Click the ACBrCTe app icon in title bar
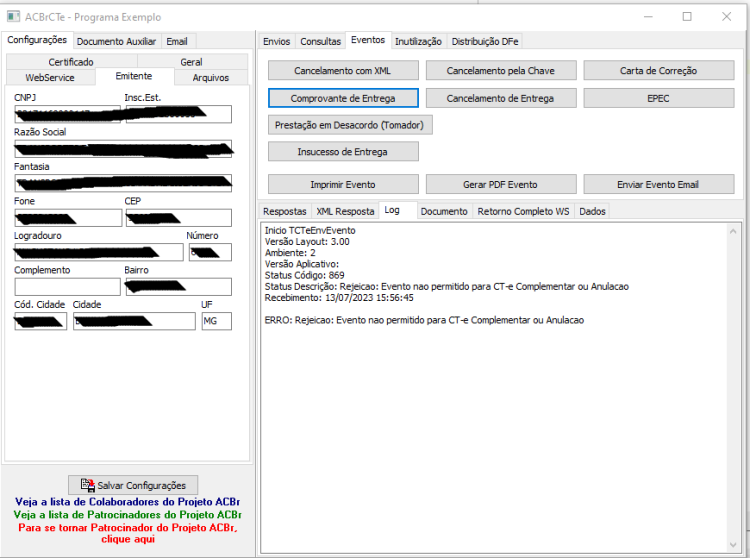The height and width of the screenshot is (558, 750). pos(13,17)
